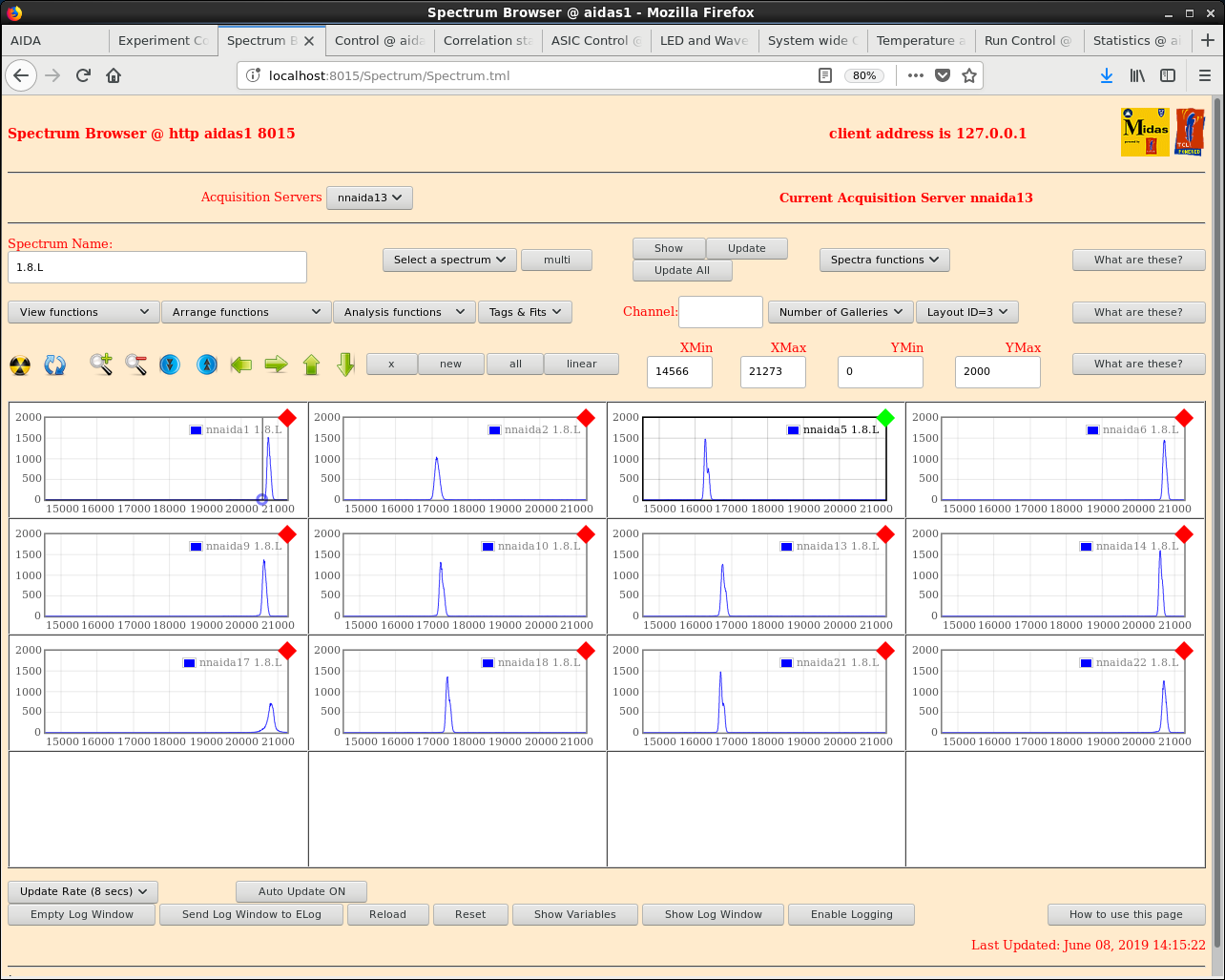This screenshot has height=980, width=1225.
Task: Zoom out with the magnifier minus icon
Action: click(x=135, y=364)
